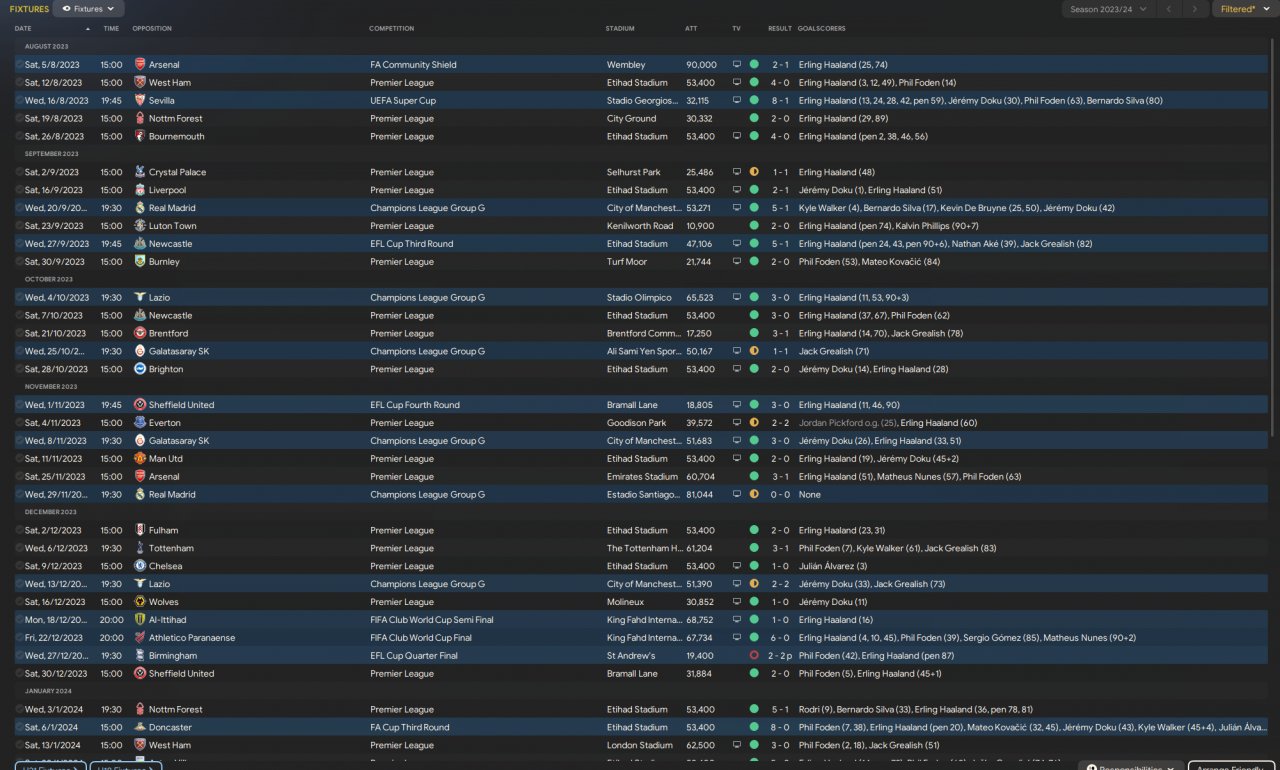Tick the circle for the Arsenal 5/8/2023 fixture
Image resolution: width=1280 pixels, height=770 pixels.
point(19,65)
